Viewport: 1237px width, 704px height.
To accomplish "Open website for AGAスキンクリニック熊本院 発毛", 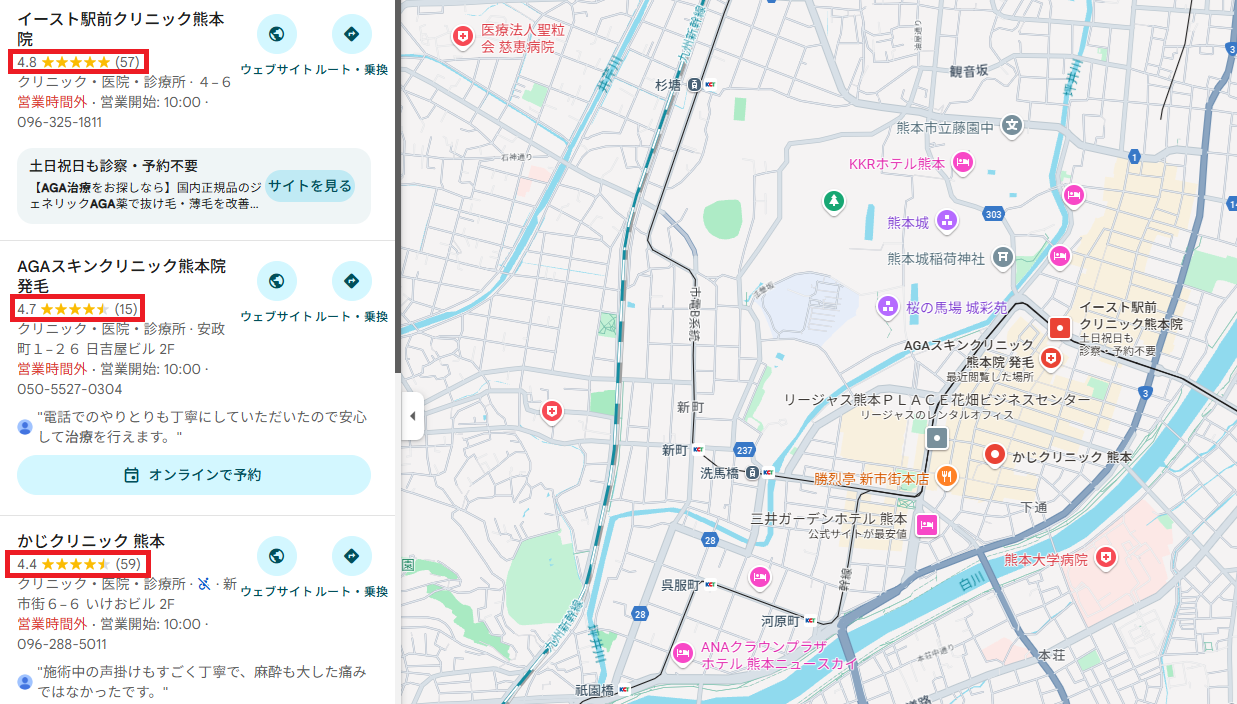I will 277,282.
